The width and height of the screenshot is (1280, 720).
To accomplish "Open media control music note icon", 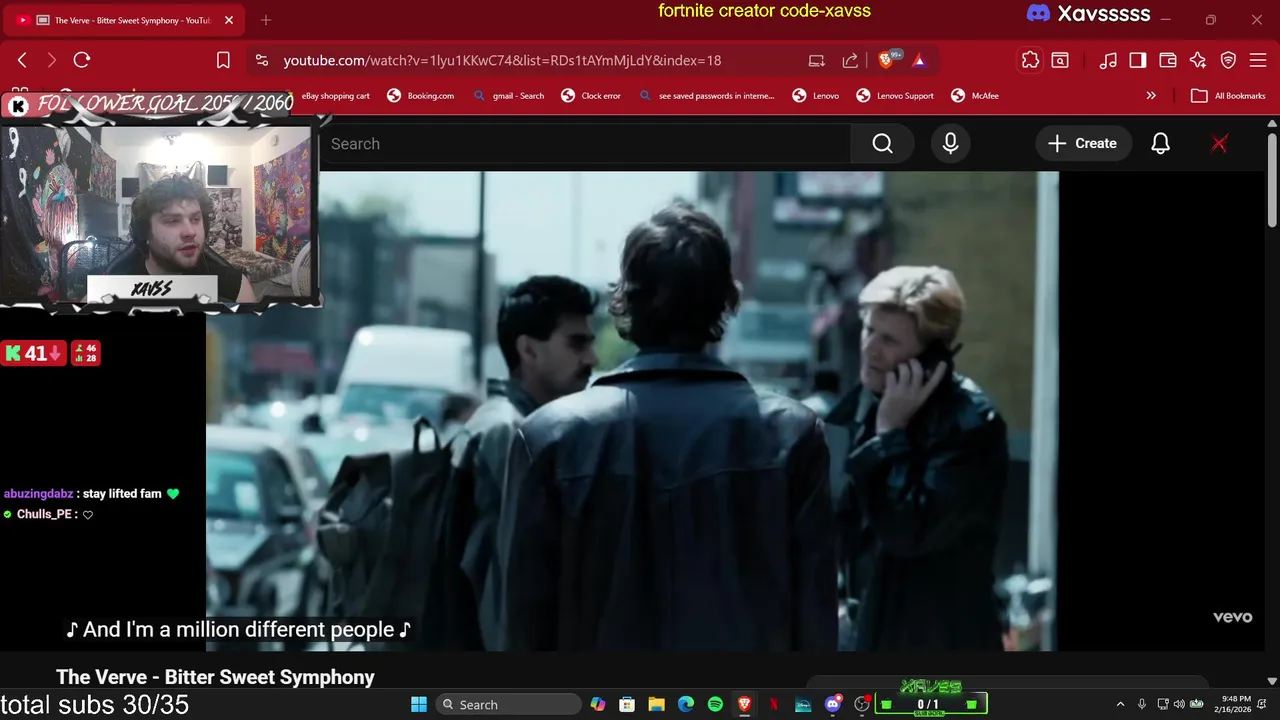I will coord(1108,60).
